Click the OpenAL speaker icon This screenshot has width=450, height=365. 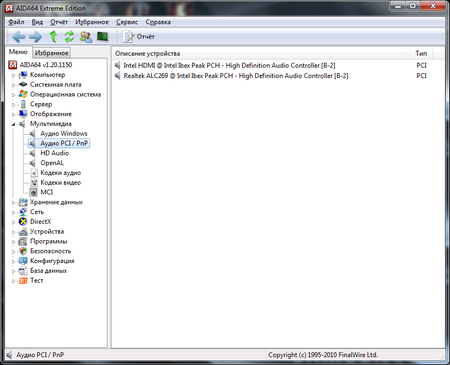click(x=32, y=163)
